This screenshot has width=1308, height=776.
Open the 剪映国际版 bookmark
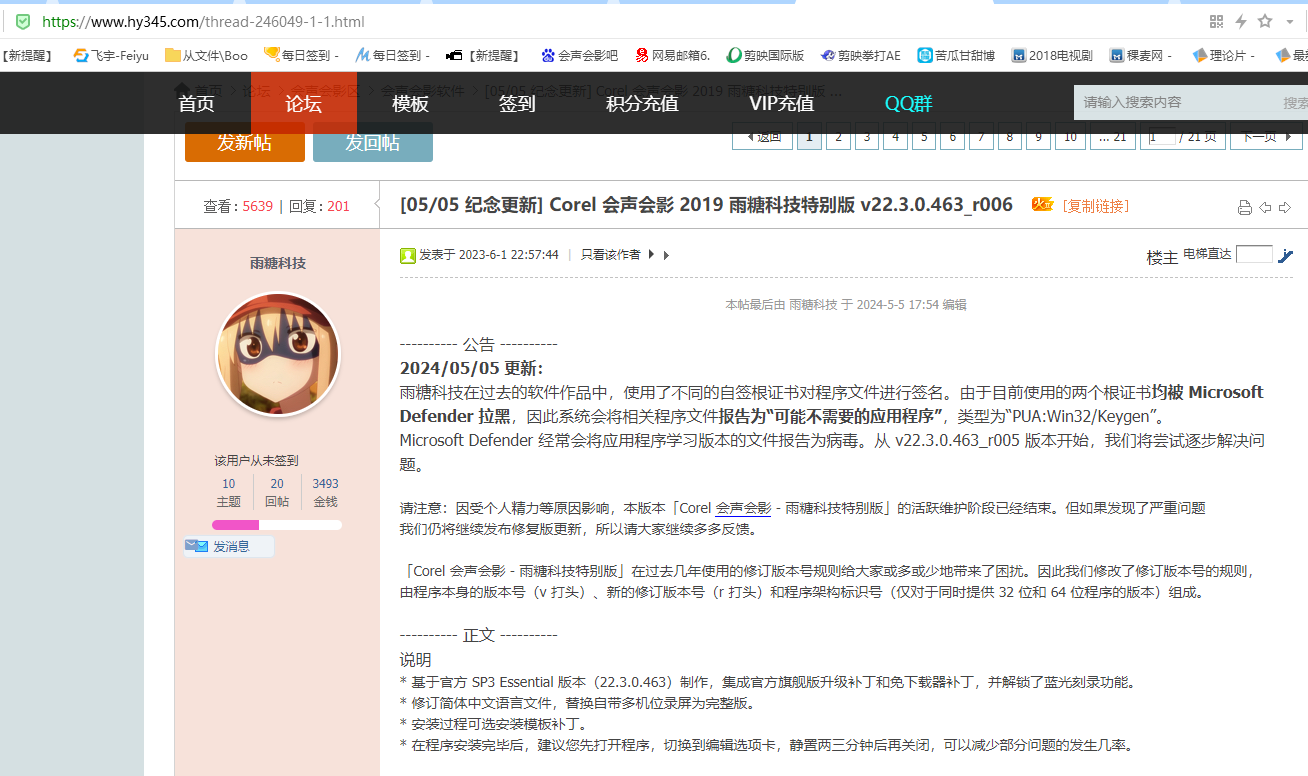[765, 55]
